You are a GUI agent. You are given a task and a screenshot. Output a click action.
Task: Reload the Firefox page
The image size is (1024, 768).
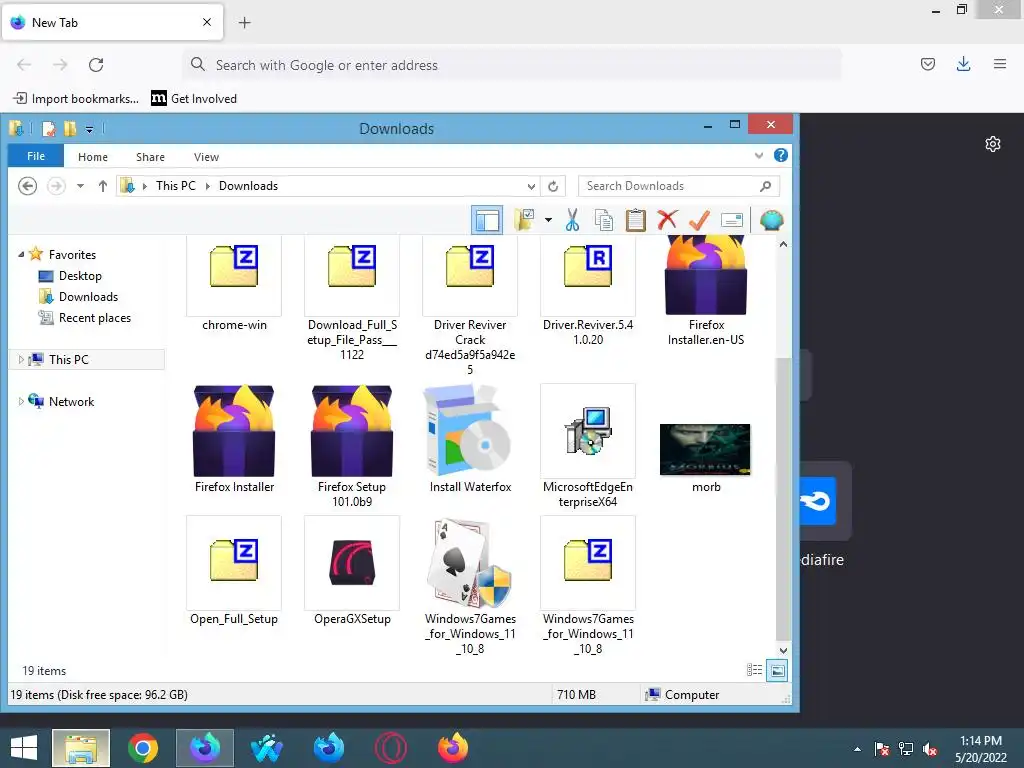pyautogui.click(x=96, y=65)
